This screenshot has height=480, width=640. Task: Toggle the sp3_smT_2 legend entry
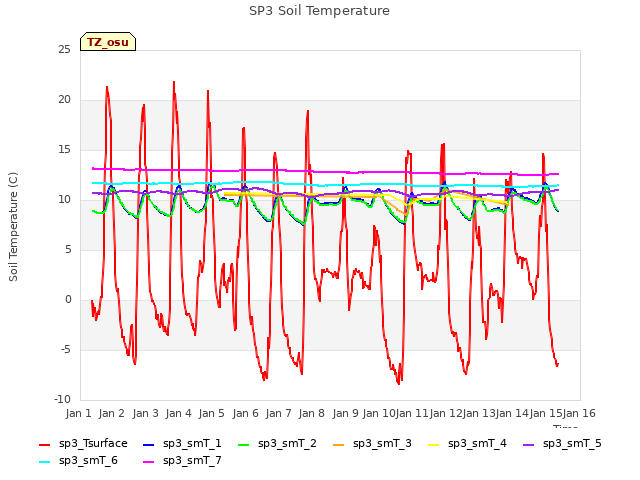point(277,444)
